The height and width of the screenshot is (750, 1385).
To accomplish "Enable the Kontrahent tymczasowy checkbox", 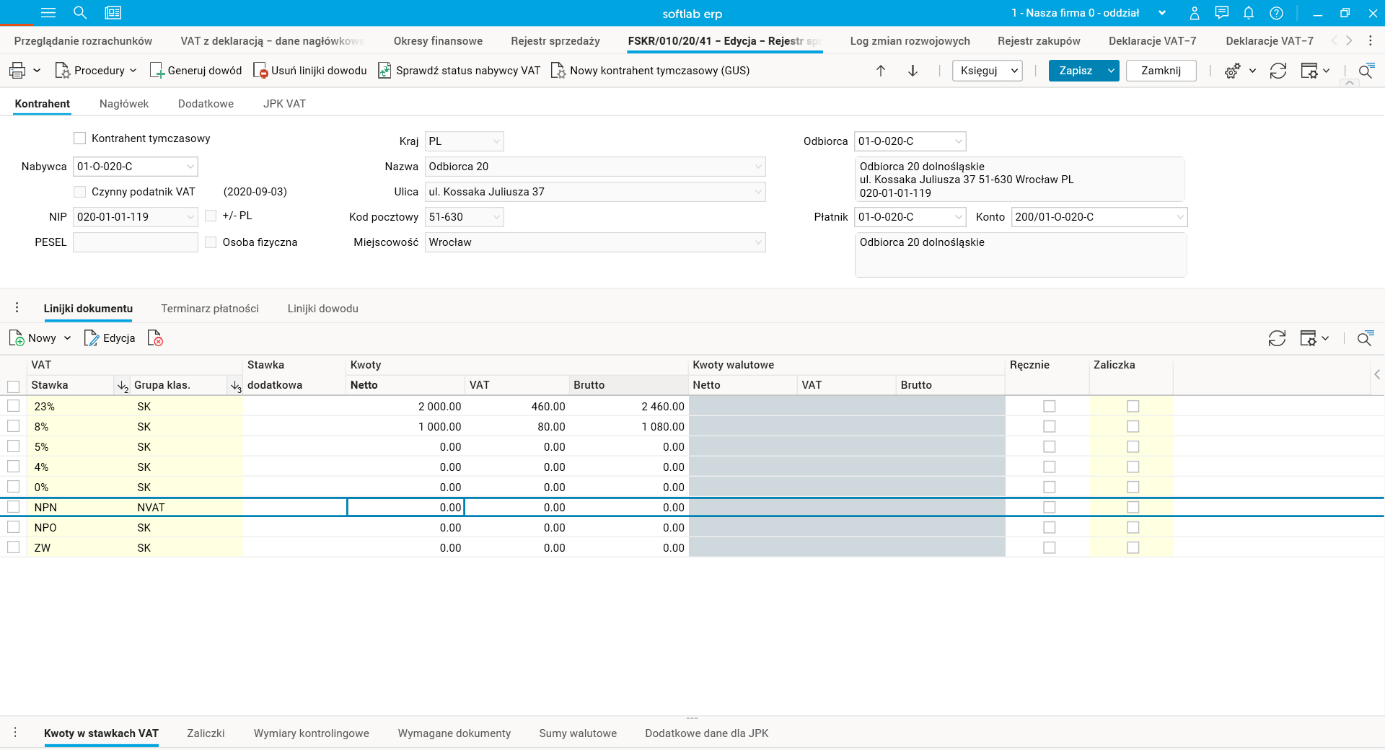I will coord(80,138).
